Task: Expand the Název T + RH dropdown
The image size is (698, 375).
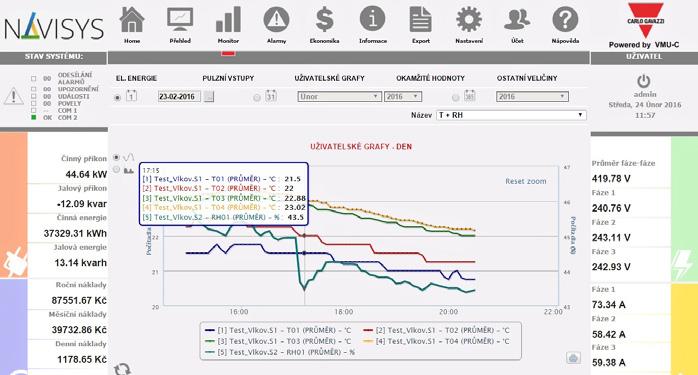Action: tap(511, 115)
